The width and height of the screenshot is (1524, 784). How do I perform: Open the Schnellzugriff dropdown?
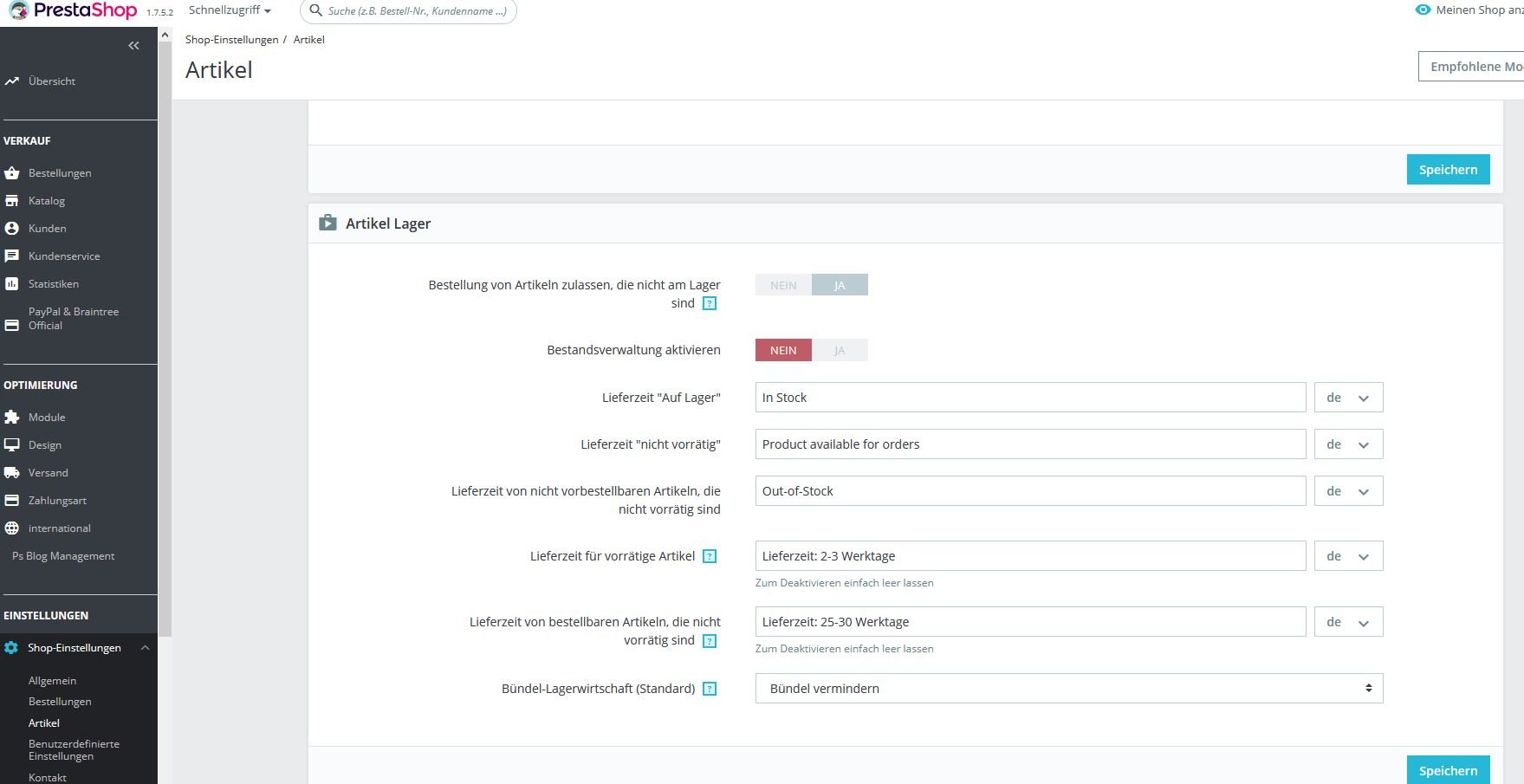pyautogui.click(x=230, y=10)
